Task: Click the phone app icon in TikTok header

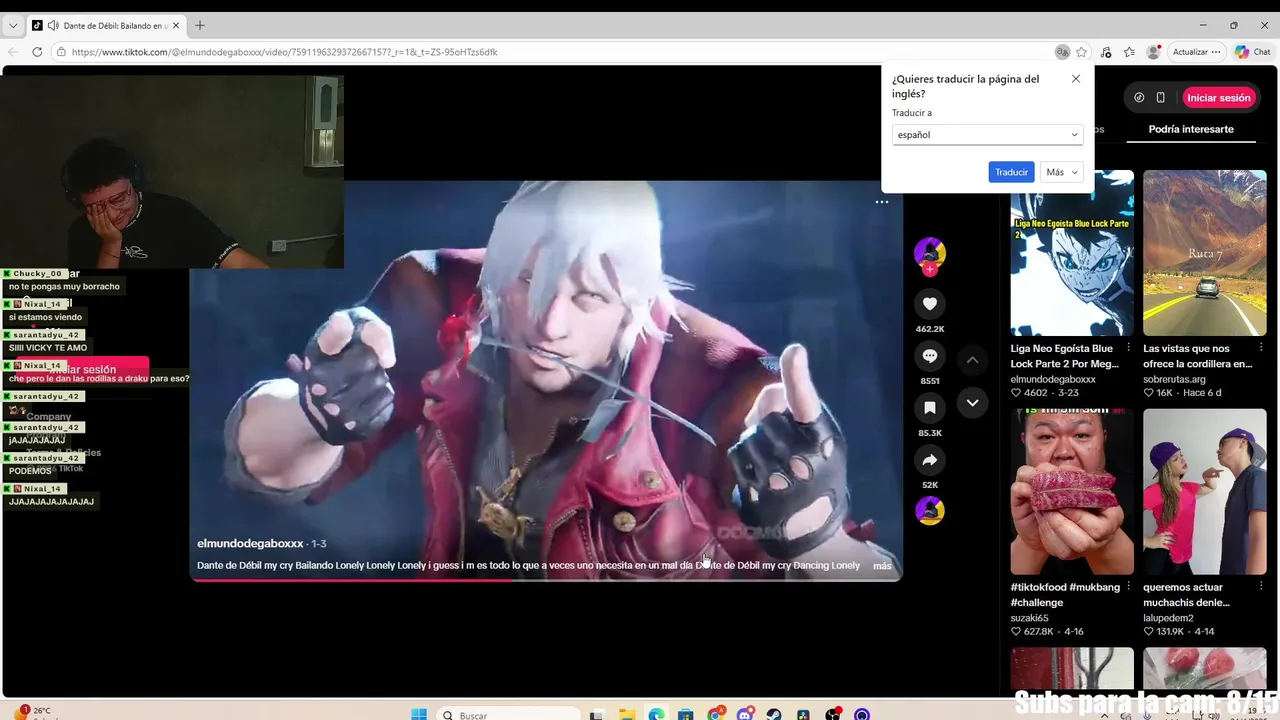Action: [1160, 98]
